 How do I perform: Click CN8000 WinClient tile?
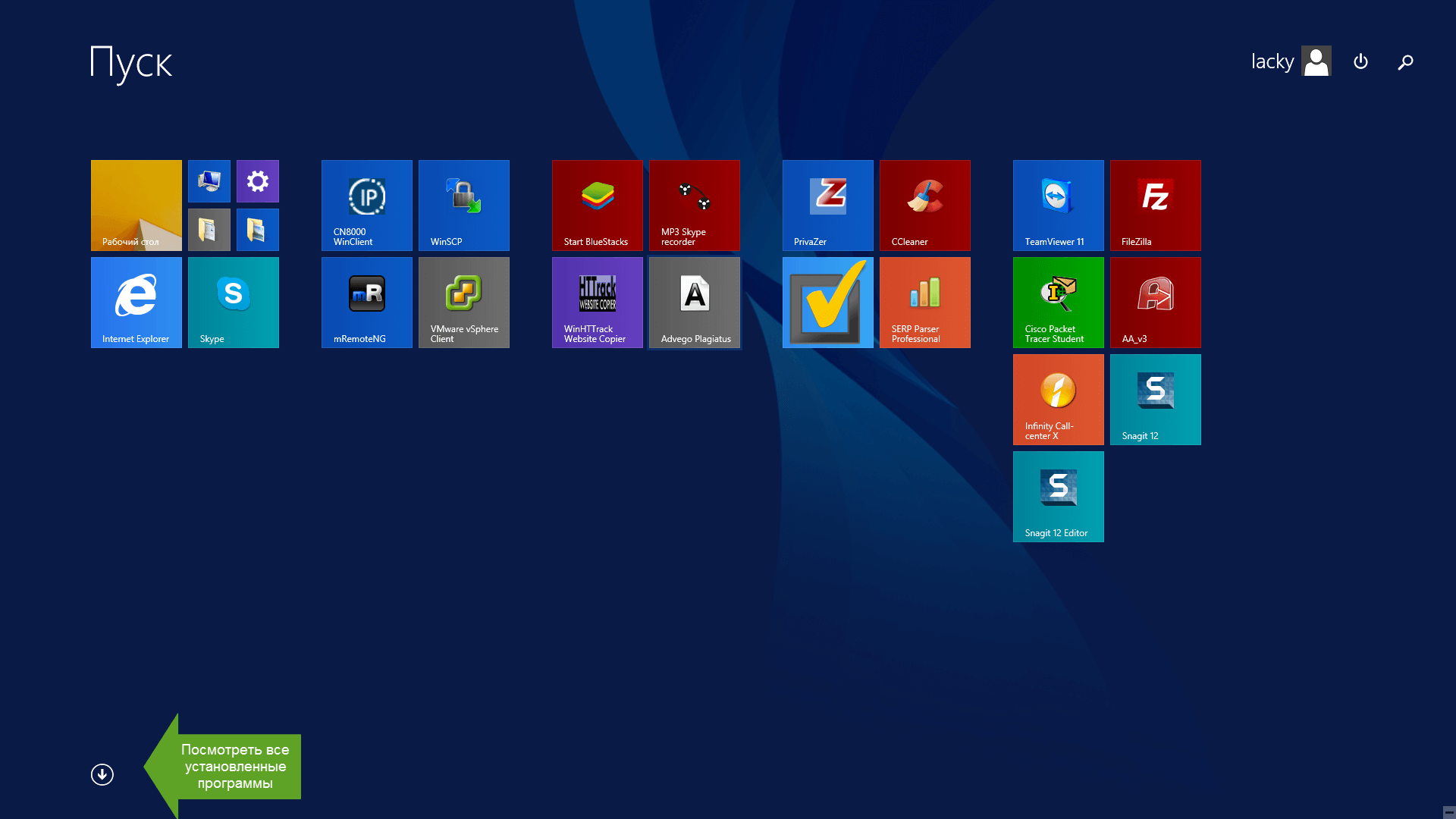tap(367, 205)
